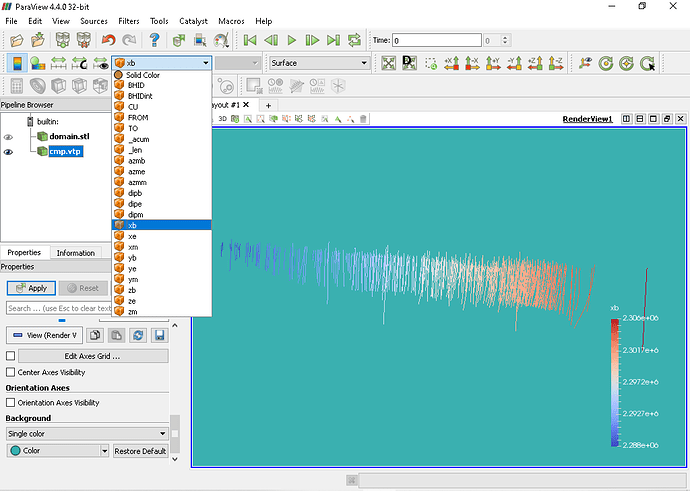The height and width of the screenshot is (491, 690).
Task: Enable Orientation Axes Visibility
Action: (x=11, y=403)
